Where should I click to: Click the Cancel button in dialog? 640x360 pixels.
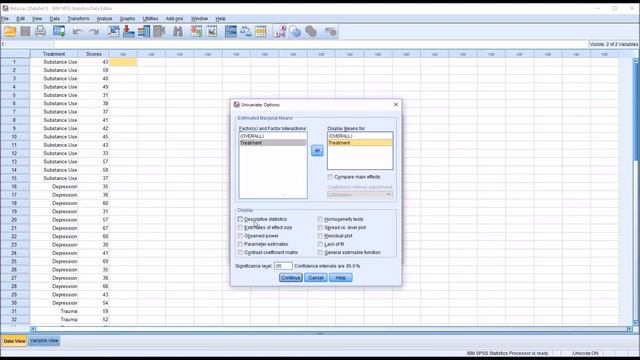(316, 278)
